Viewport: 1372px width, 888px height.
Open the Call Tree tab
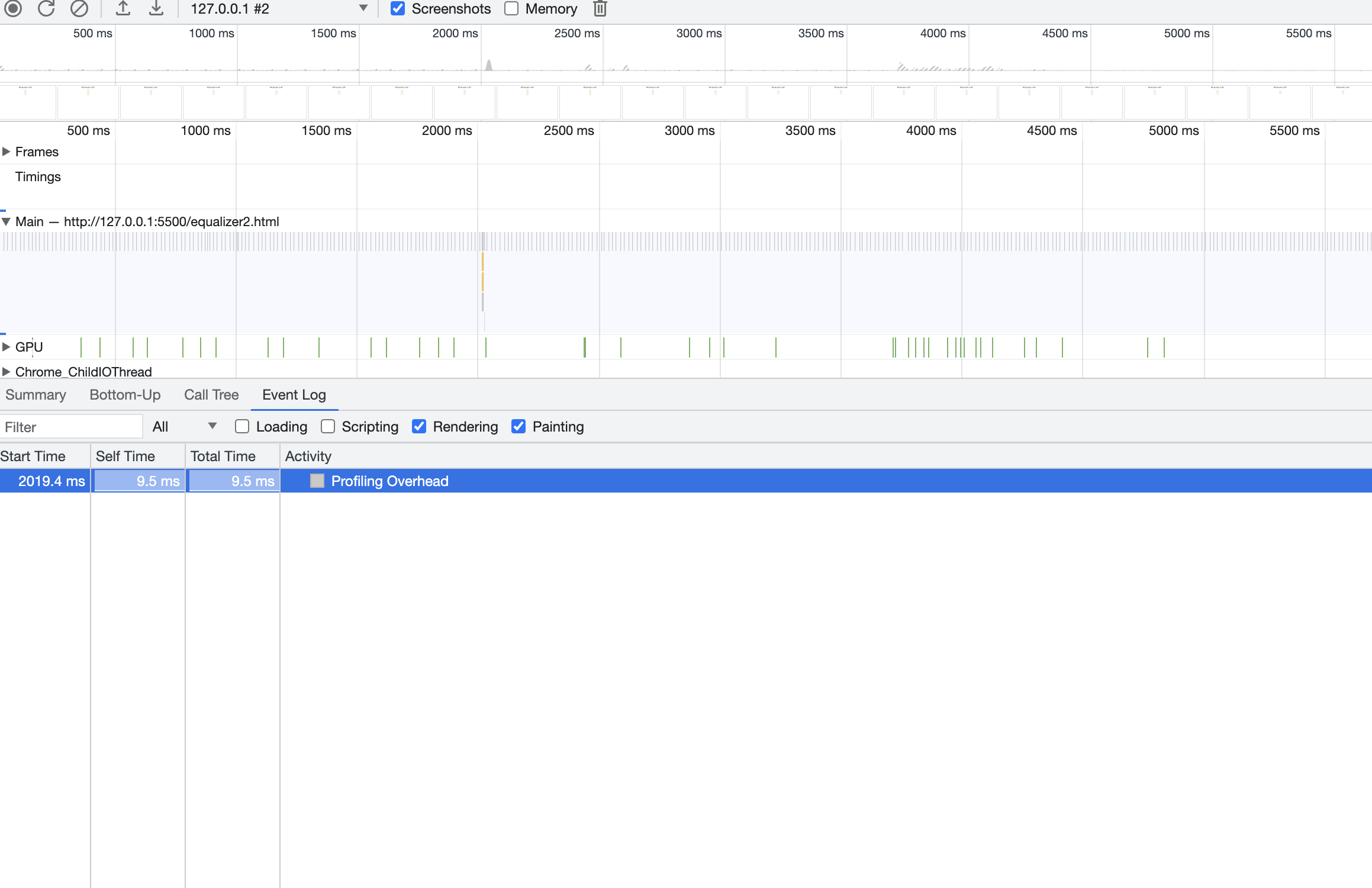pyautogui.click(x=211, y=395)
